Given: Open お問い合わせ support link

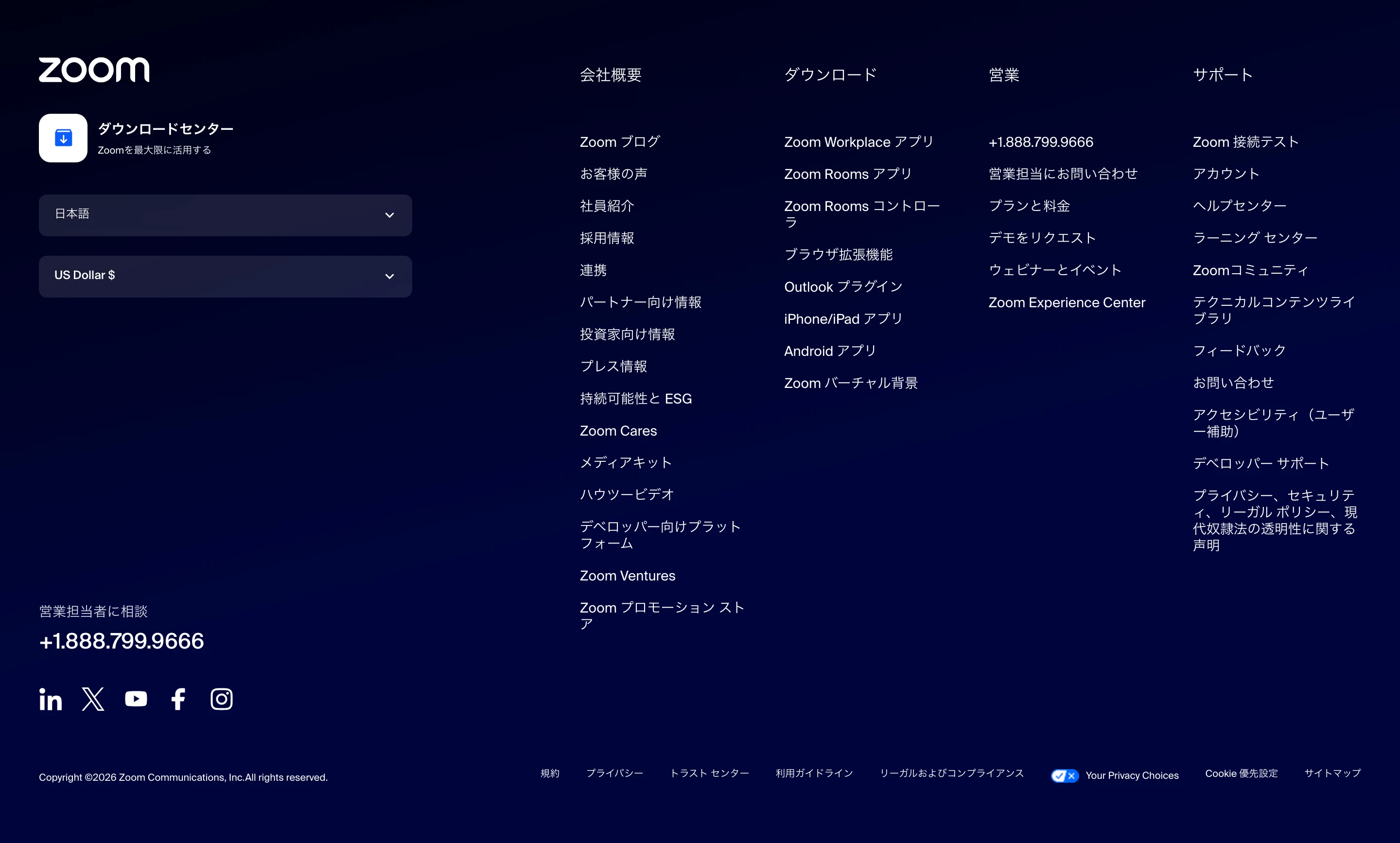Looking at the screenshot, I should (1233, 383).
